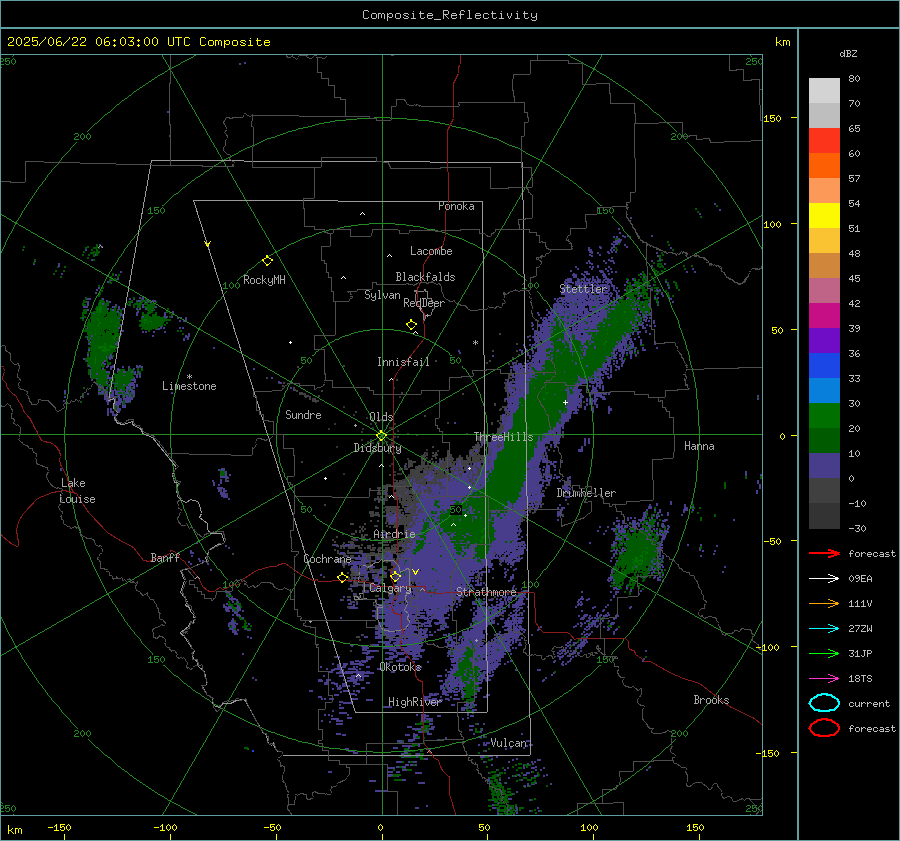The width and height of the screenshot is (900, 841).
Task: Click the Banff label
Action: click(165, 557)
